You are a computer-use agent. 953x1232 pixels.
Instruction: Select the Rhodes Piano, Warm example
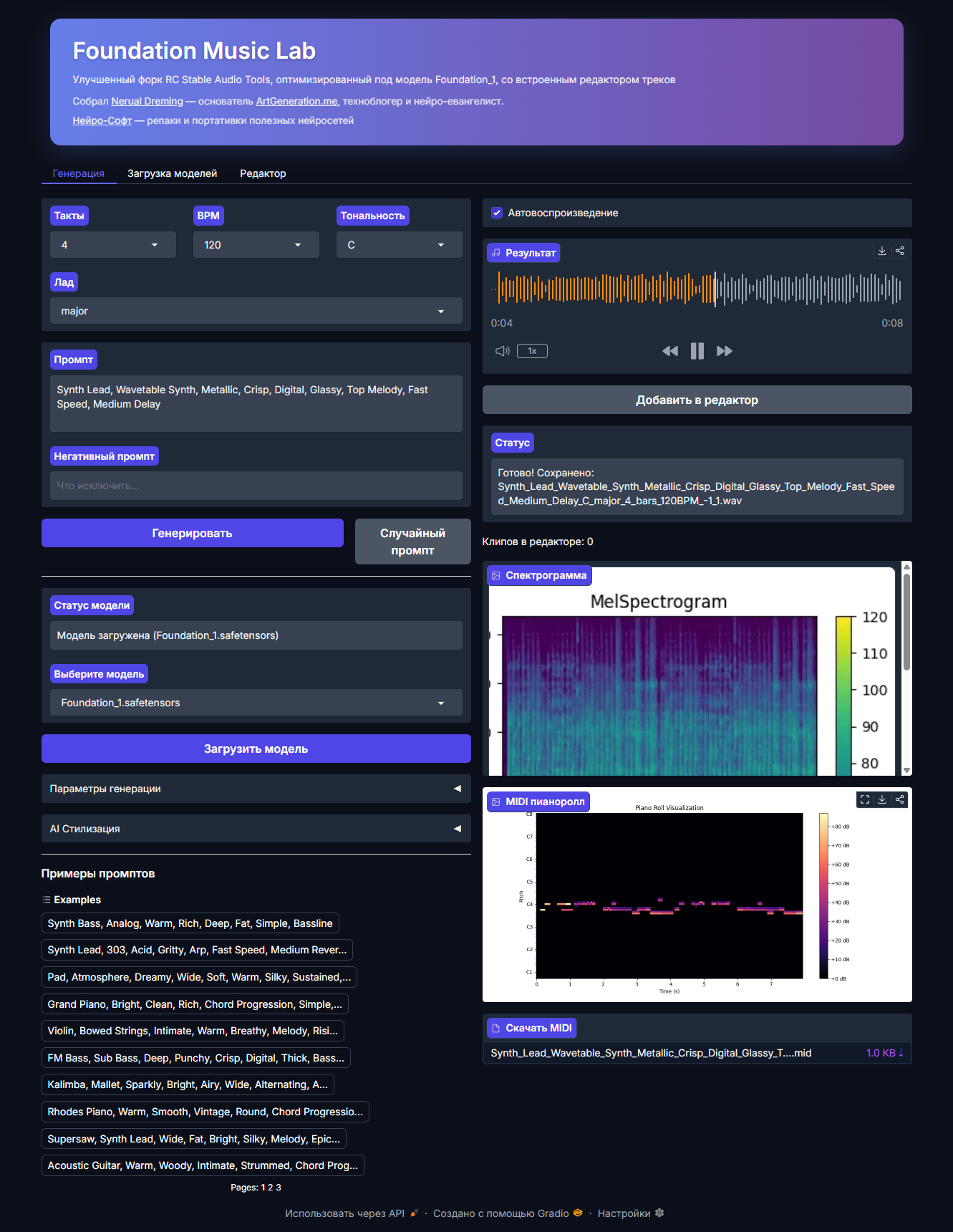pyautogui.click(x=205, y=1112)
